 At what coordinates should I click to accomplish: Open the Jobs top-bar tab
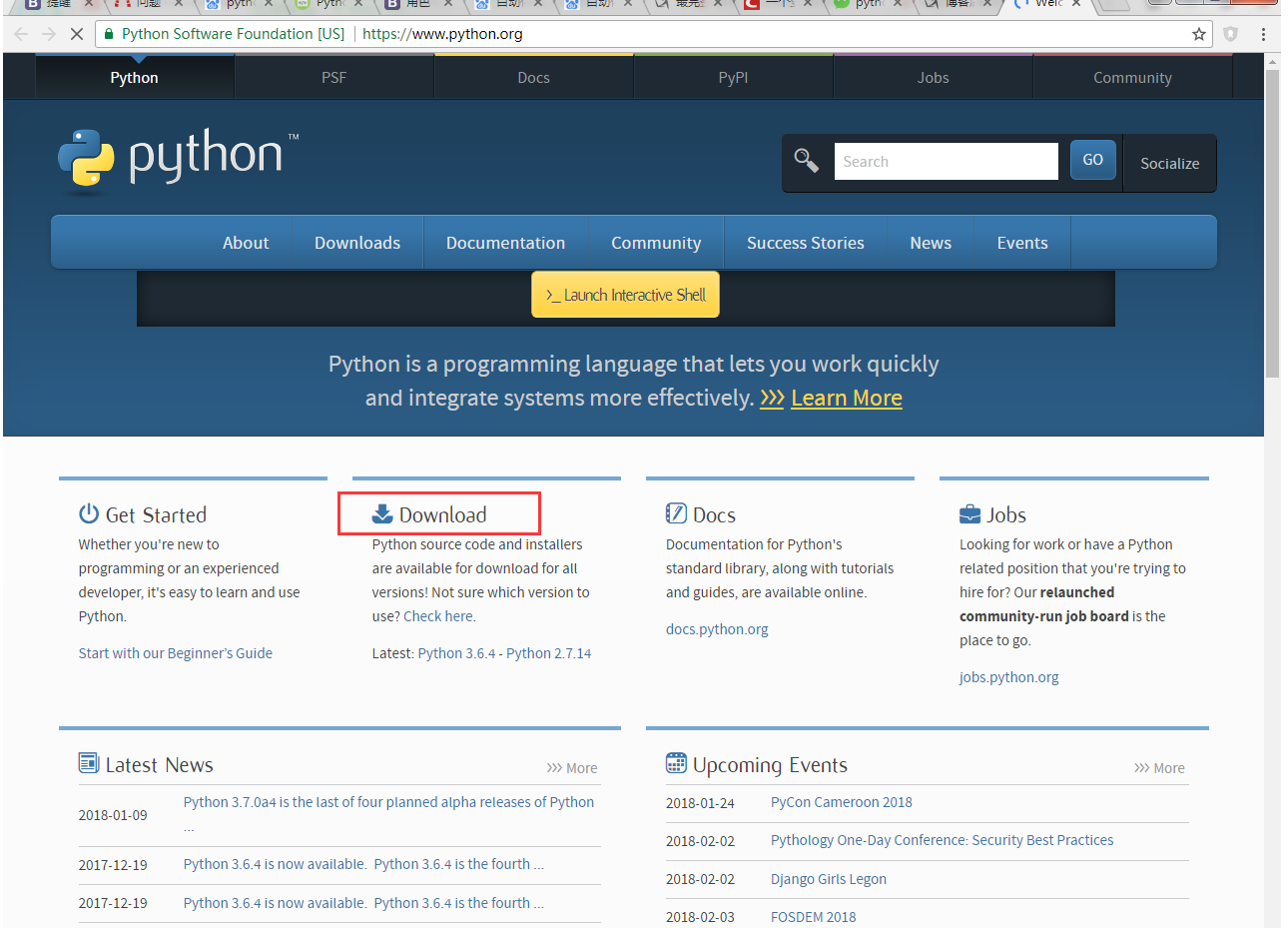point(934,77)
